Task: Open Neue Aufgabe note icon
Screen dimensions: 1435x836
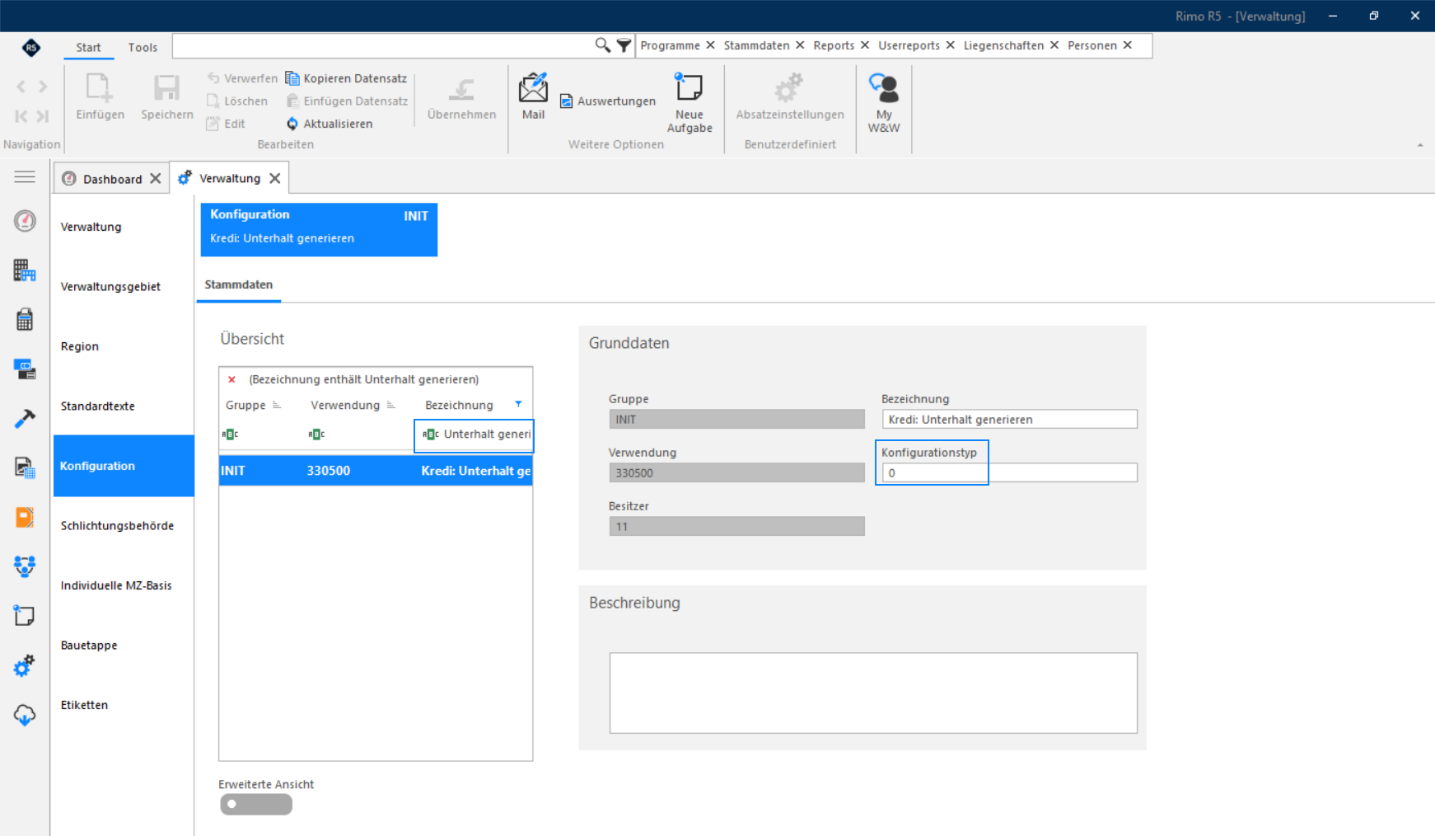Action: (x=689, y=88)
